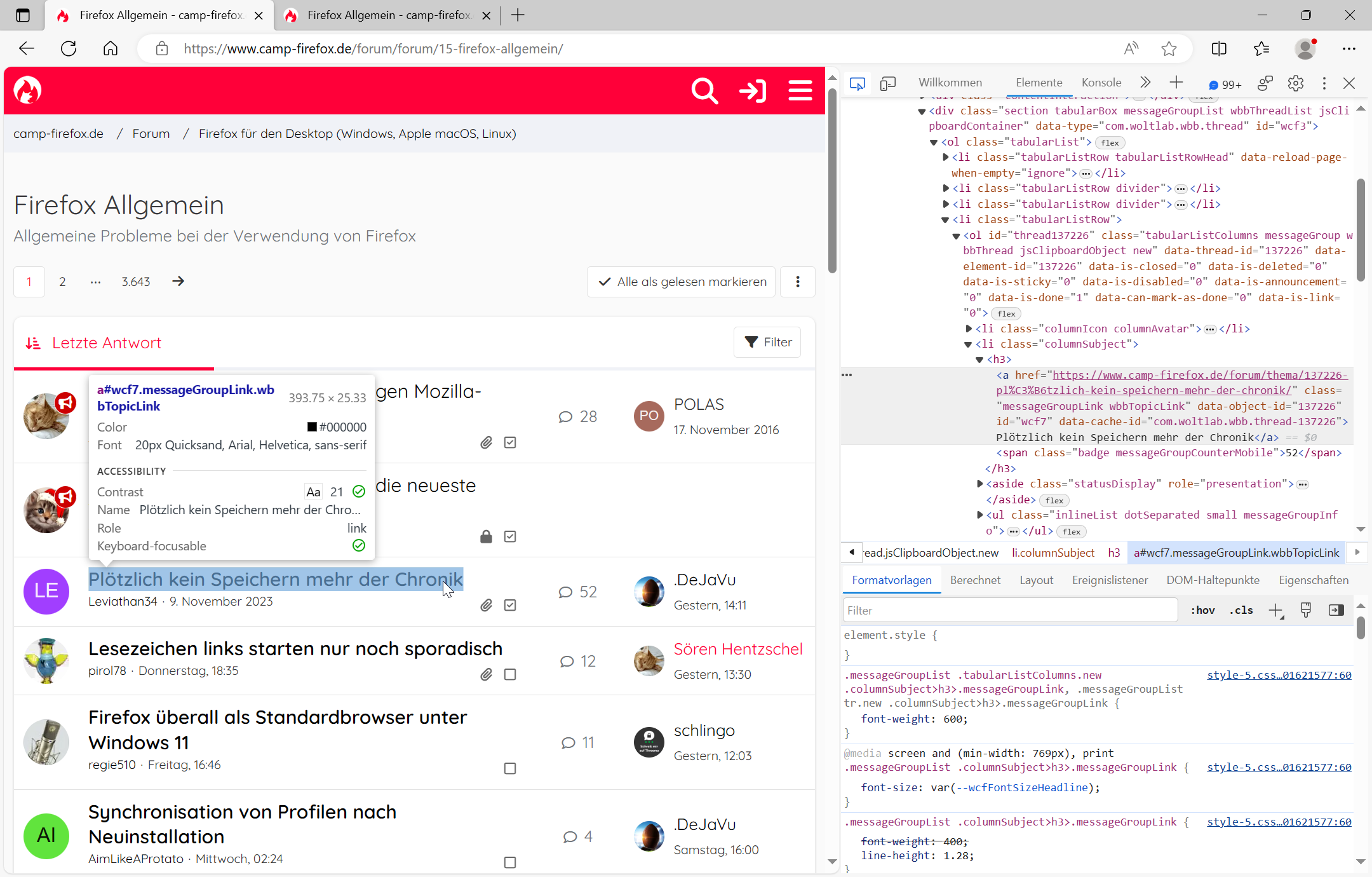Toggle checkbox for Synchronisation von Profilen thread
1372x877 pixels.
pyautogui.click(x=510, y=862)
